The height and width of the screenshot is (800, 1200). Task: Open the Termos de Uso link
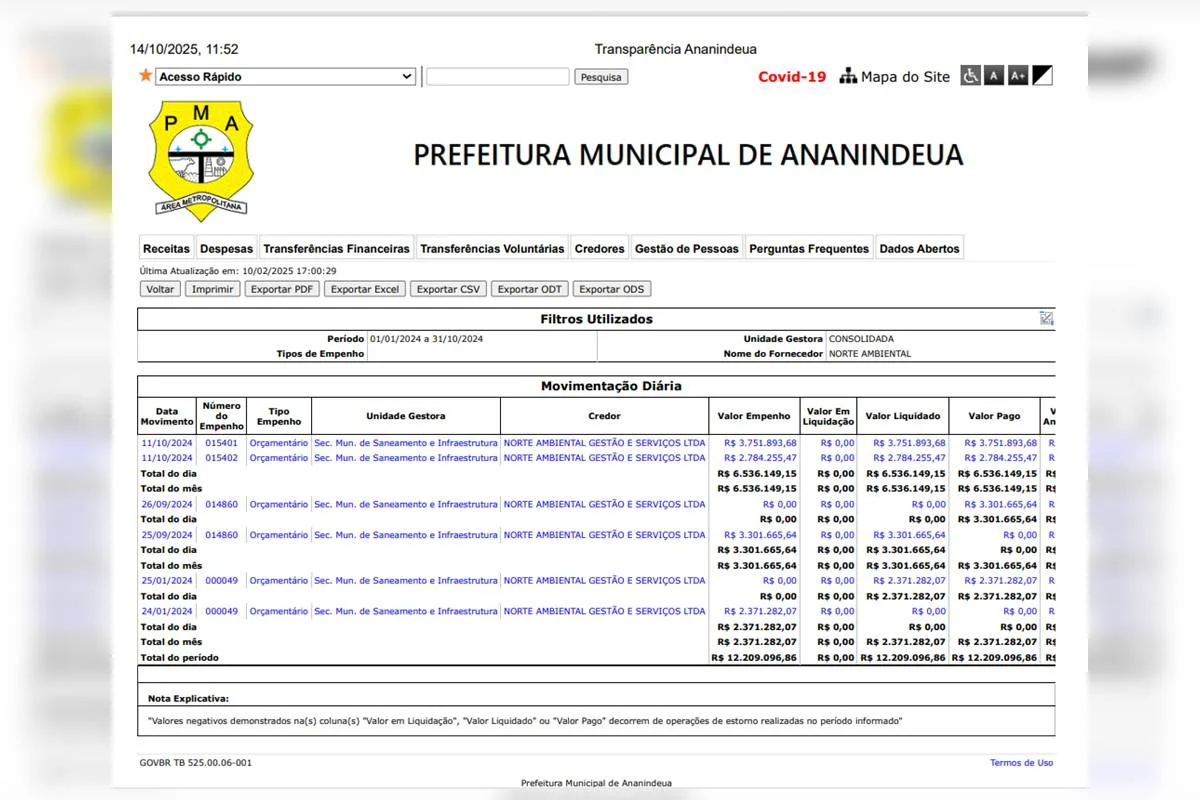pos(1021,763)
